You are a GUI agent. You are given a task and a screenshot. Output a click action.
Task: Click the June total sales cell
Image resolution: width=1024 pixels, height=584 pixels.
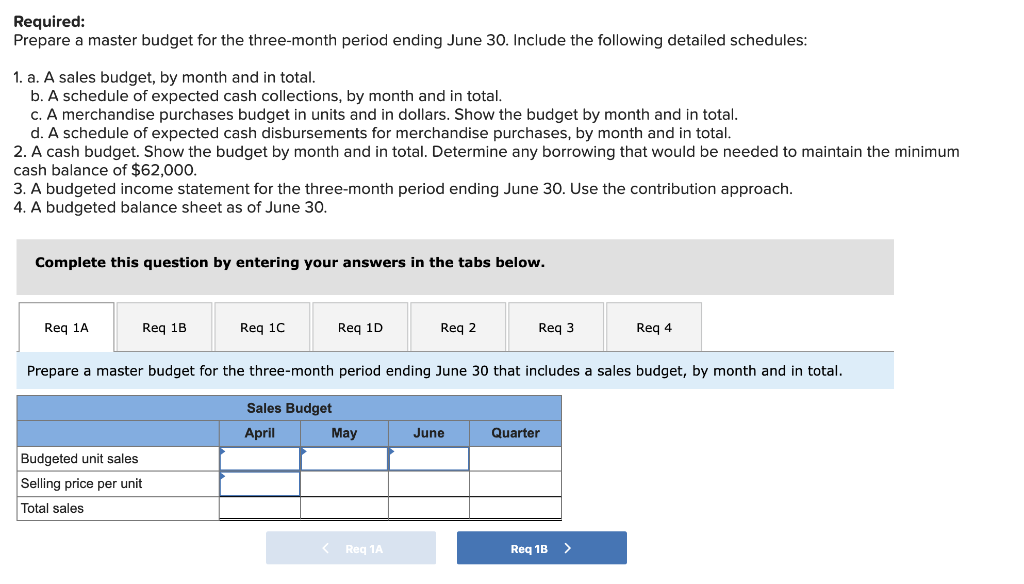click(429, 508)
